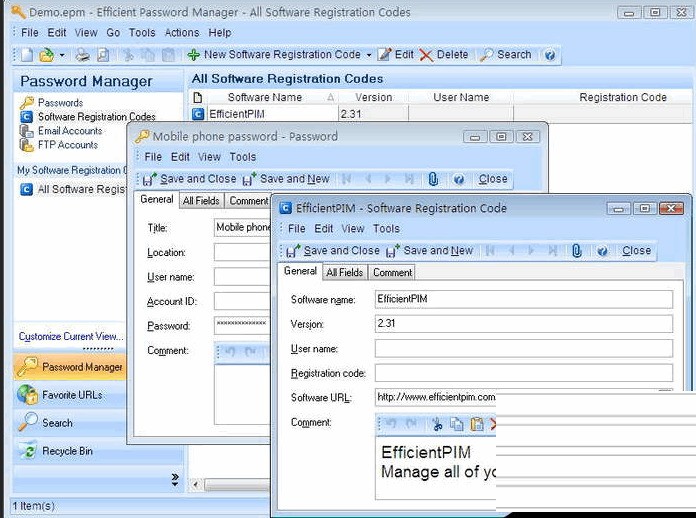Viewport: 696px width, 518px height.
Task: Open the Favorite URLs navigation pane
Action: [x=70, y=395]
